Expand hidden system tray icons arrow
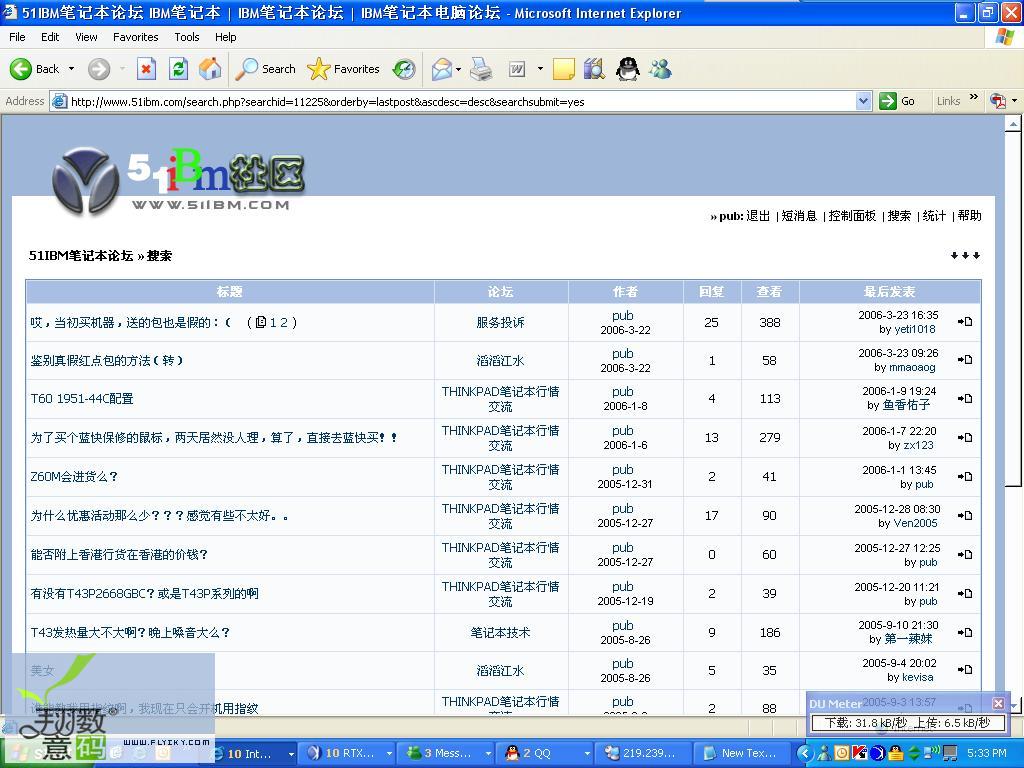Screen dimensions: 1024x768 pos(805,753)
